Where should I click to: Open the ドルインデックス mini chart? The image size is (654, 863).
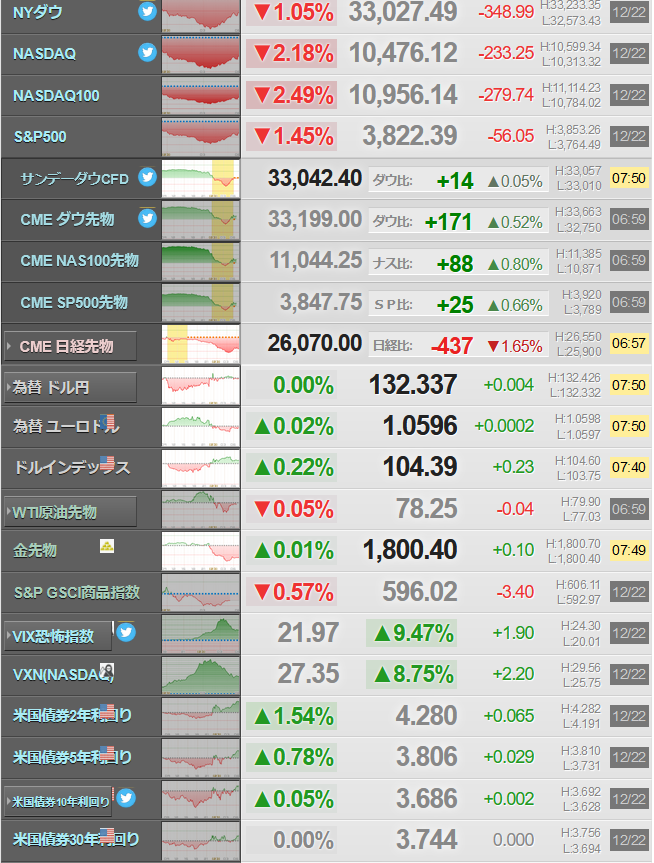pos(201,468)
